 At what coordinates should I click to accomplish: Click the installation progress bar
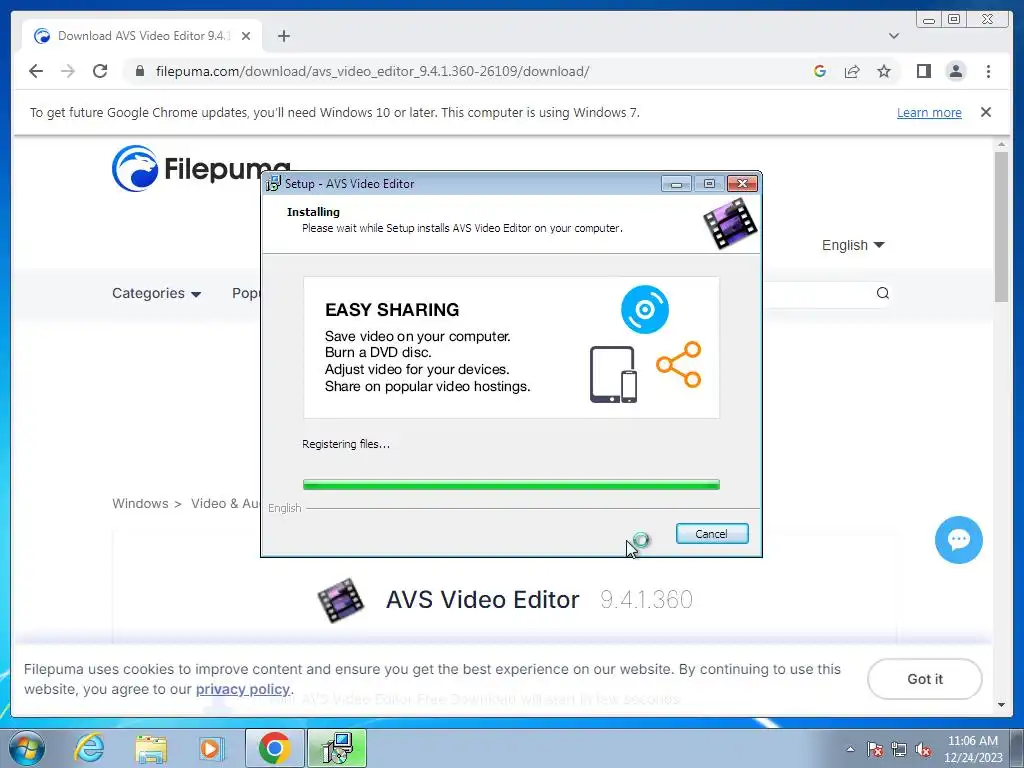coord(511,485)
